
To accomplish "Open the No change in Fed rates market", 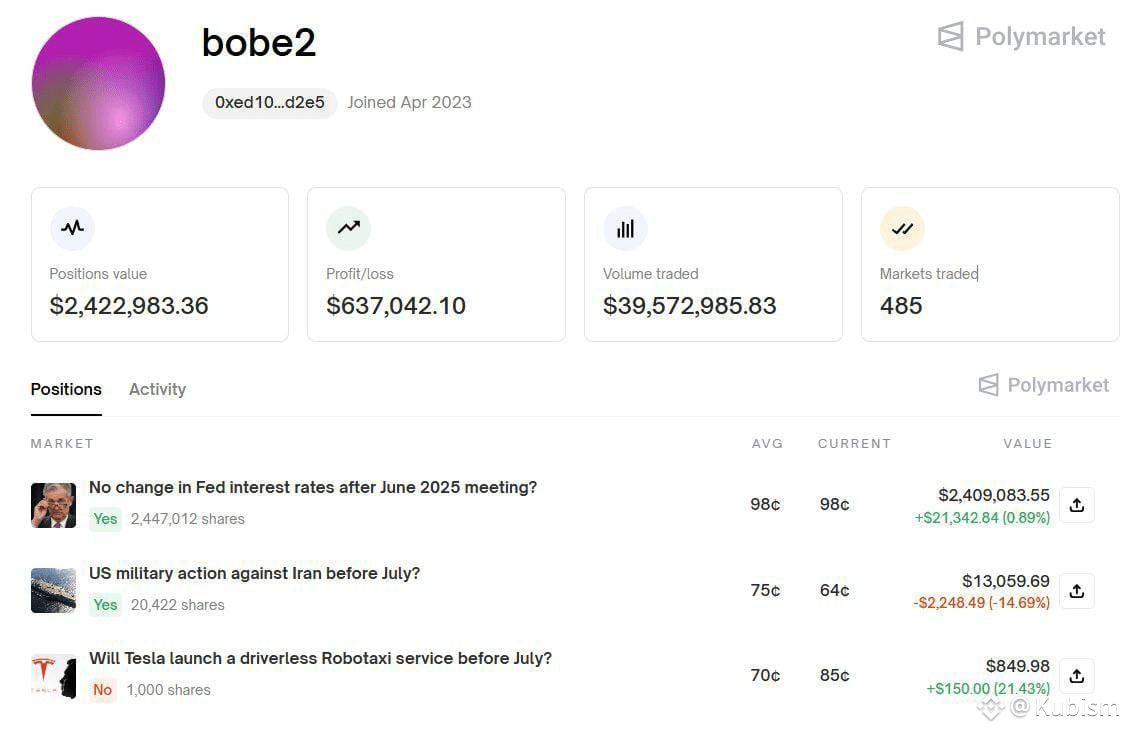I will point(313,487).
